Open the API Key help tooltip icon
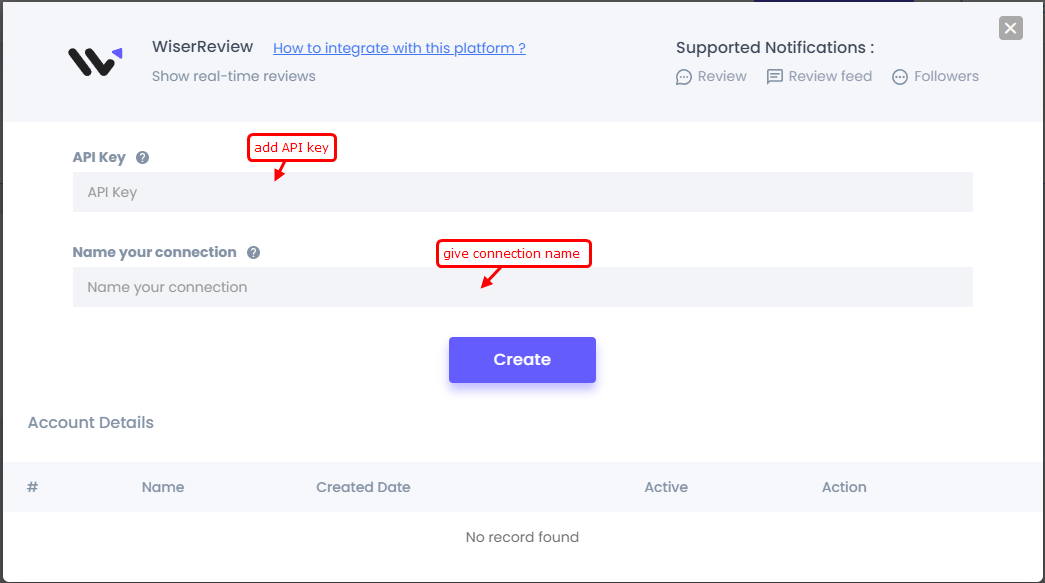 pyautogui.click(x=142, y=157)
